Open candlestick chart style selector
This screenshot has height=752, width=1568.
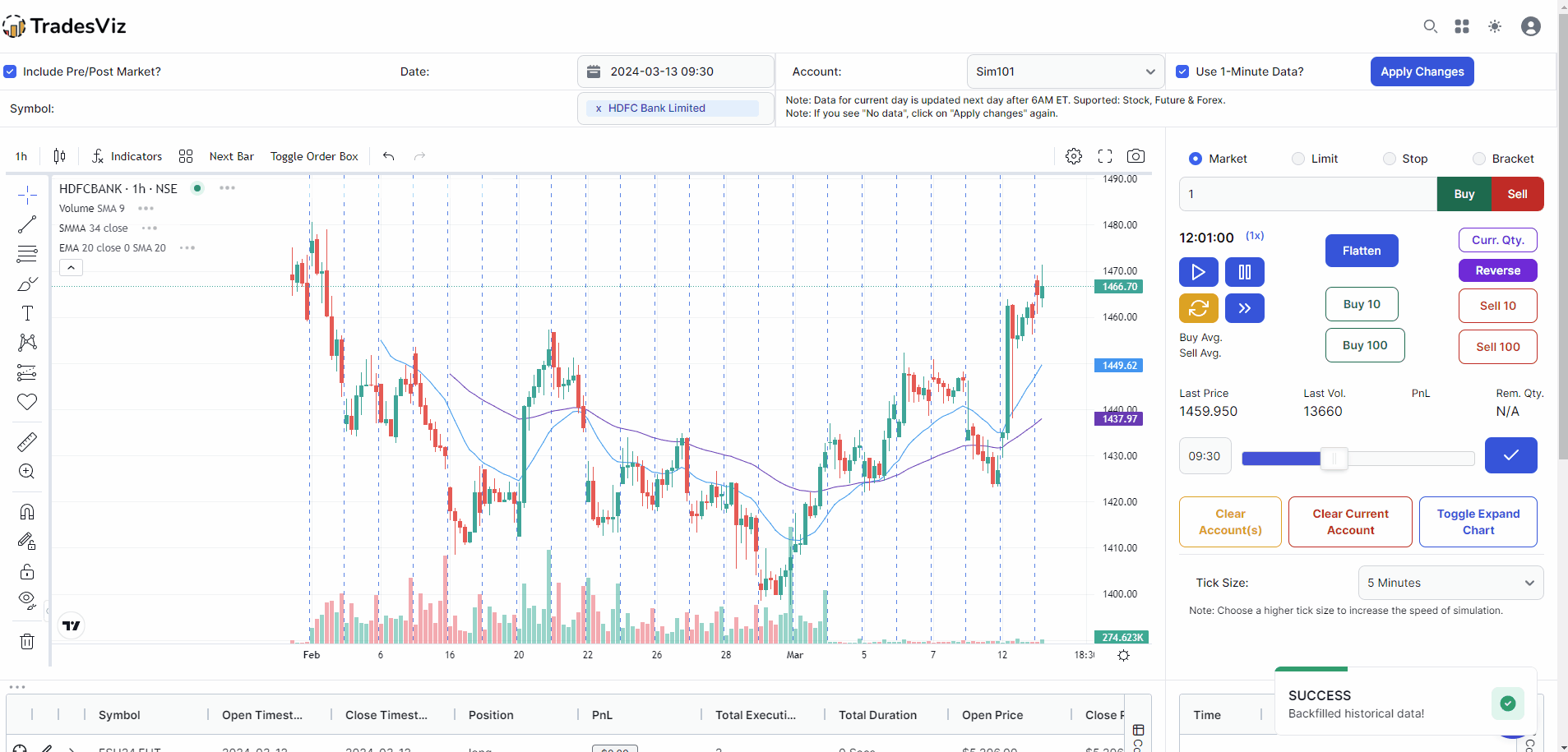coord(59,156)
